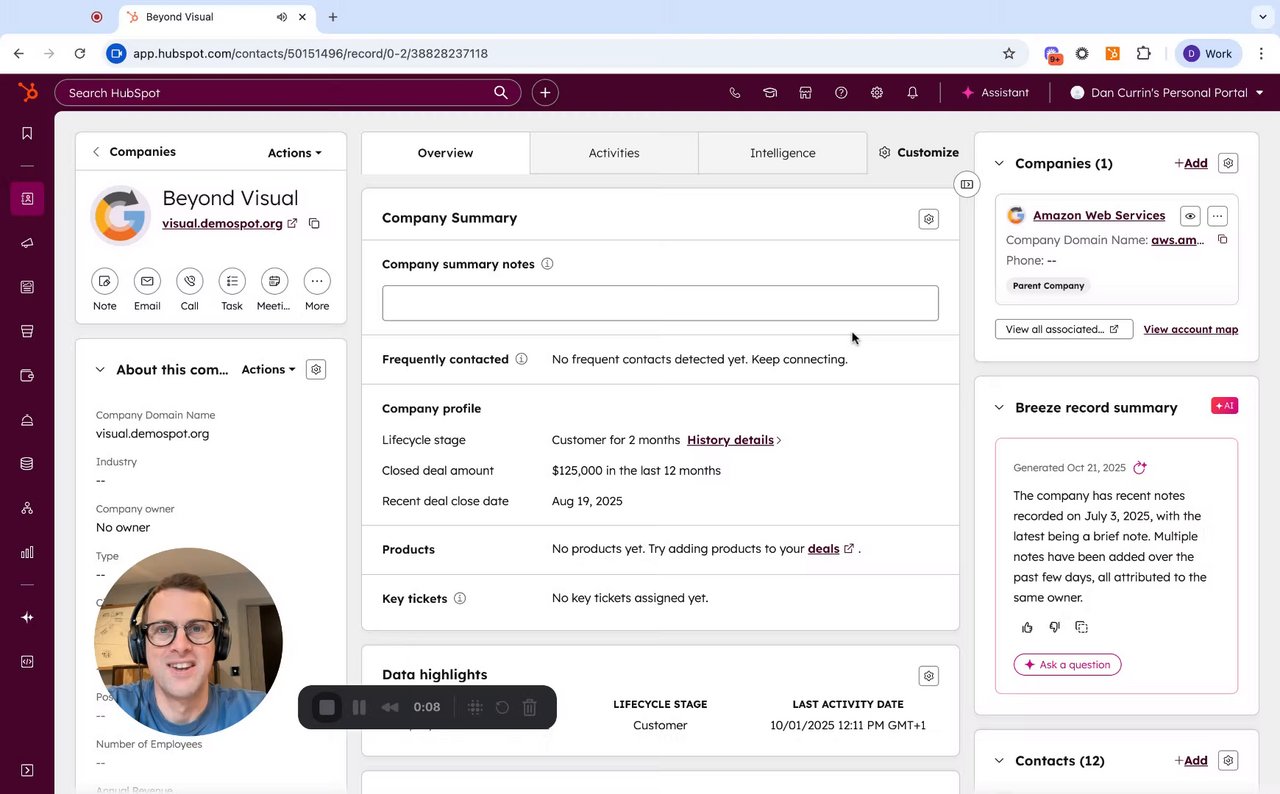Open the View account map link

coord(1191,329)
